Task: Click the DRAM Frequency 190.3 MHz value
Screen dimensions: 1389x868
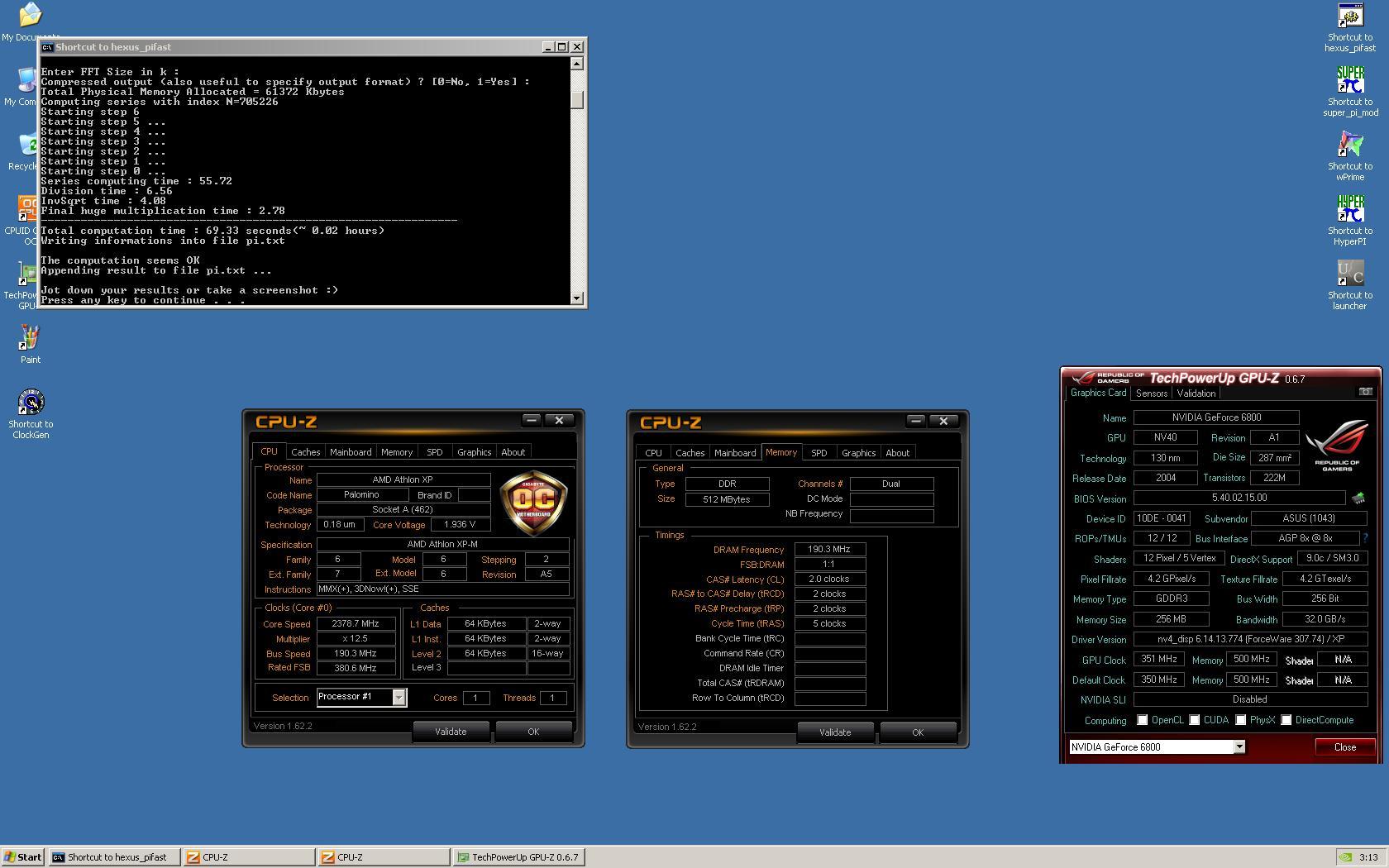Action: 829,549
